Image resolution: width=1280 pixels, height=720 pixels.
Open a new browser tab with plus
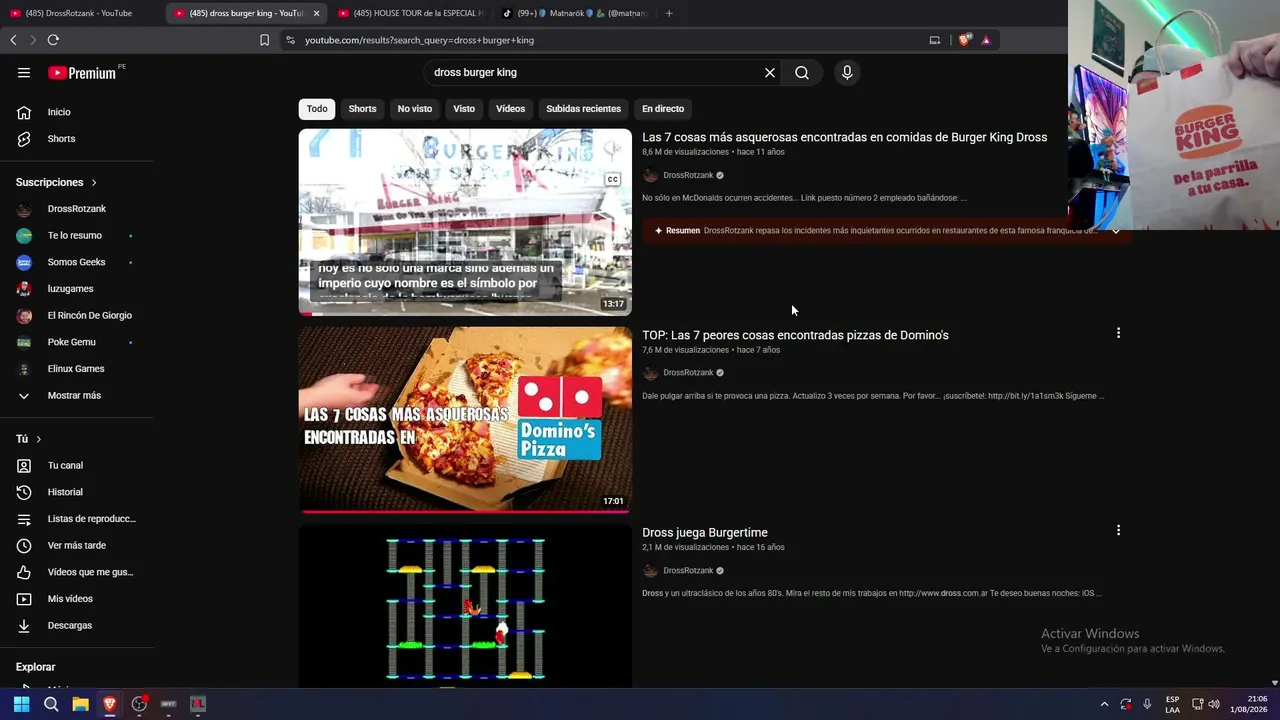pyautogui.click(x=669, y=13)
